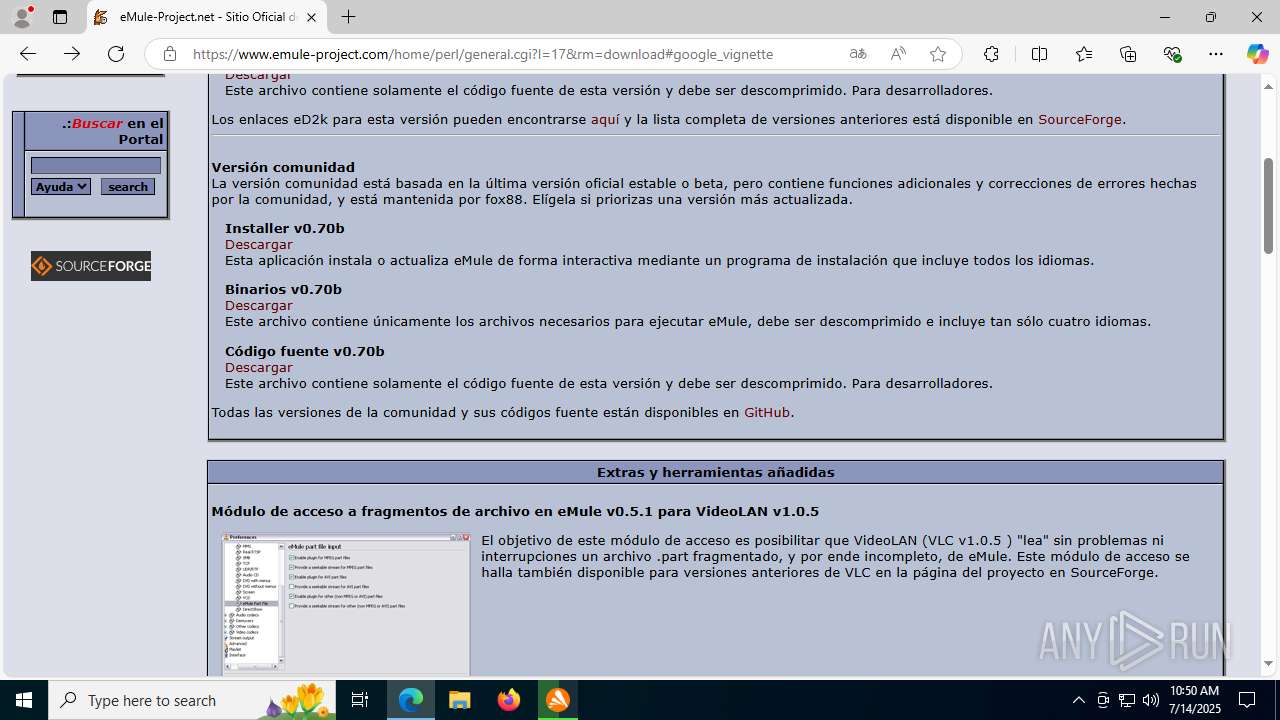The height and width of the screenshot is (720, 1280).
Task: Download Binarios v0.70b
Action: click(x=258, y=305)
